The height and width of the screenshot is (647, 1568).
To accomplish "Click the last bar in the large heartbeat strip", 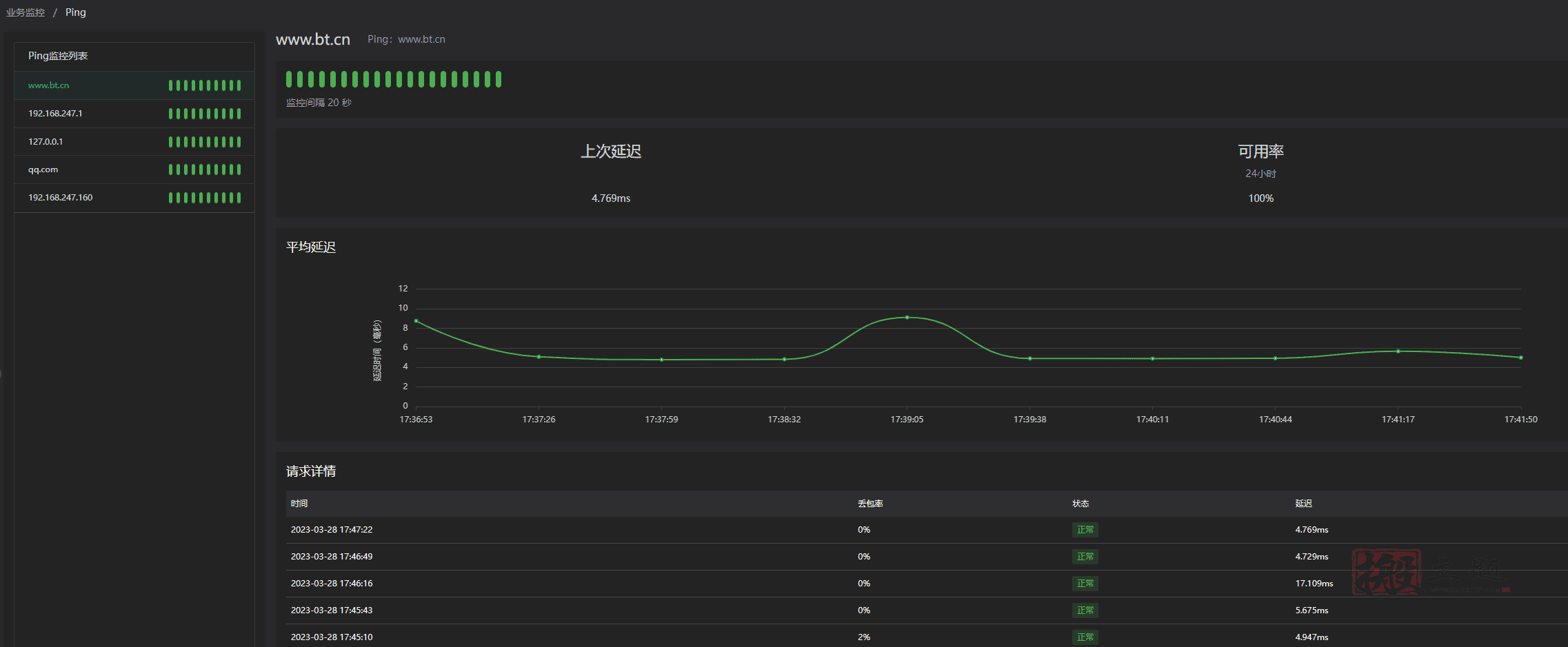I will tap(499, 79).
